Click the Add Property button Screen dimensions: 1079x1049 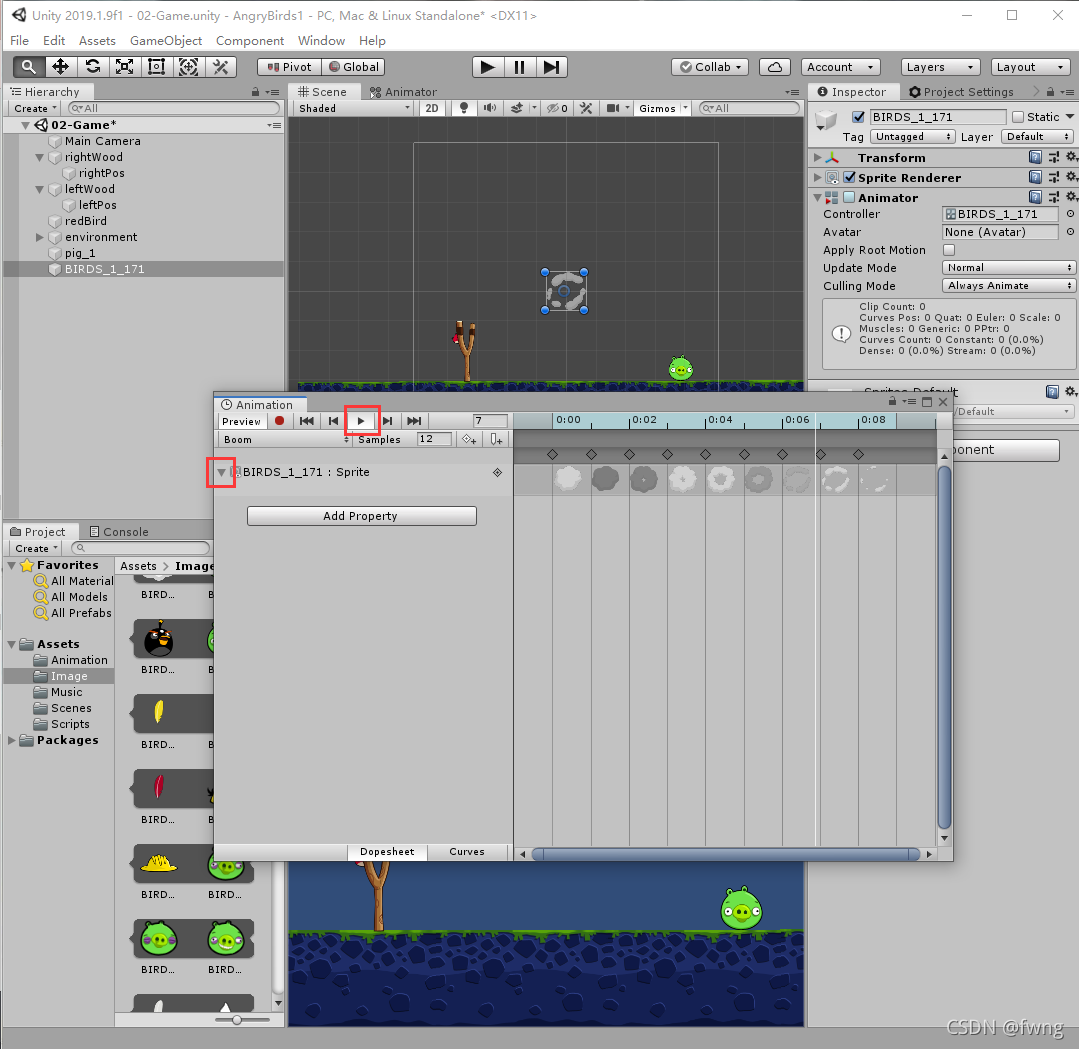pyautogui.click(x=361, y=516)
